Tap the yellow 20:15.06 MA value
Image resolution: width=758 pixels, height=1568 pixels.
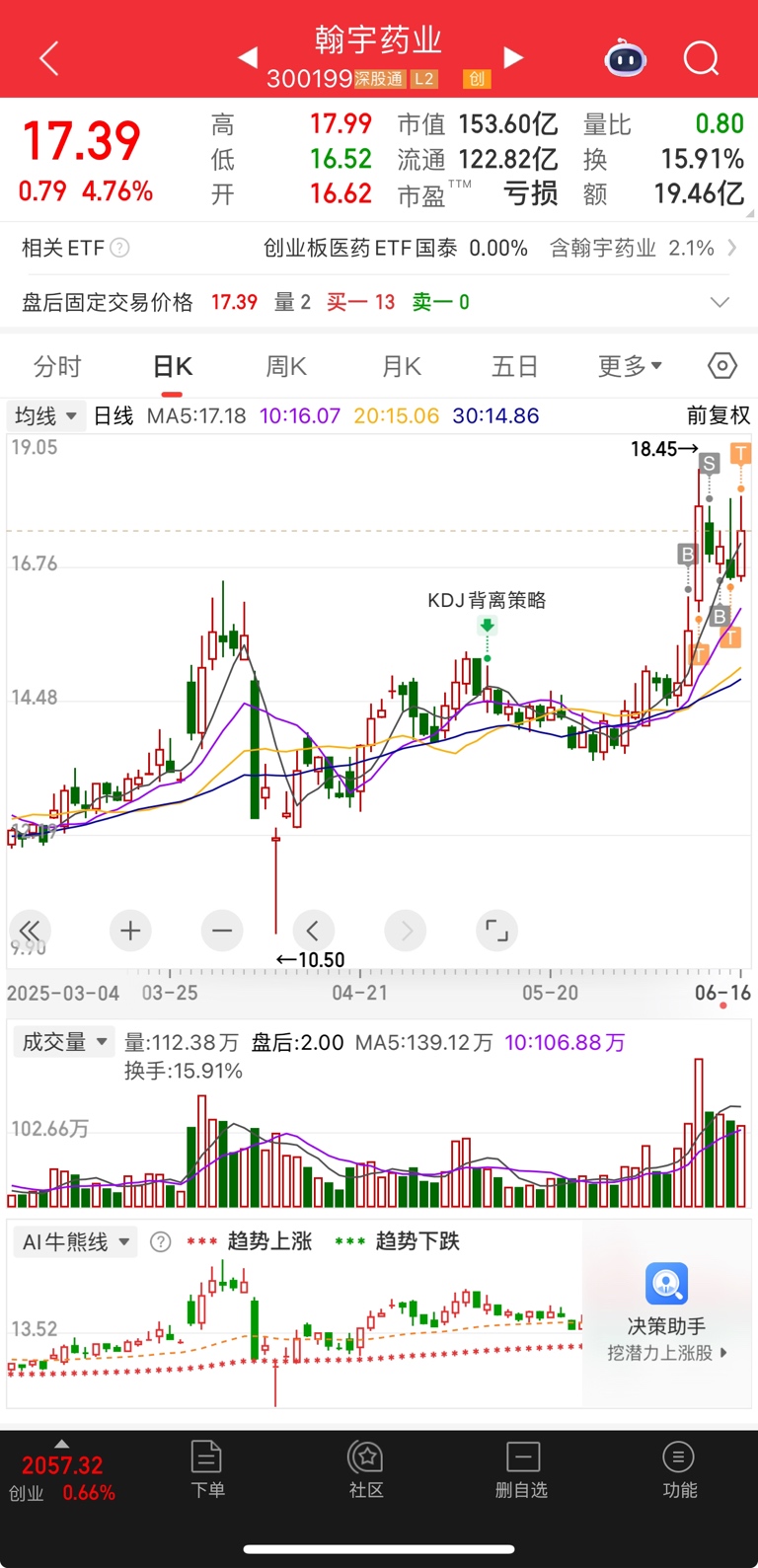396,415
